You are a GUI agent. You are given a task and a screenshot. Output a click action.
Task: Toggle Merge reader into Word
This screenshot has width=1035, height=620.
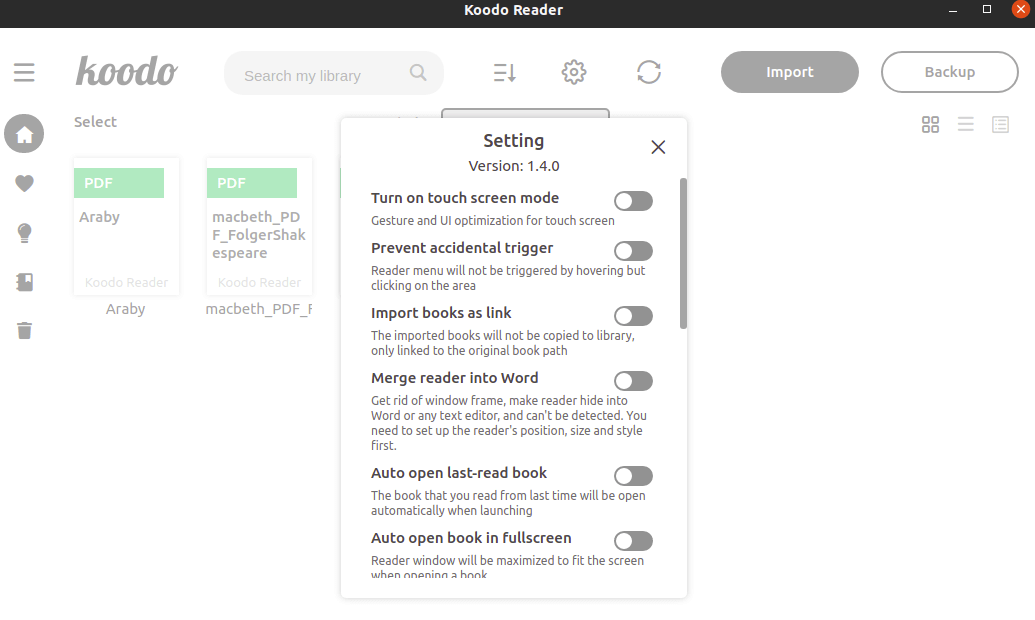coord(633,380)
